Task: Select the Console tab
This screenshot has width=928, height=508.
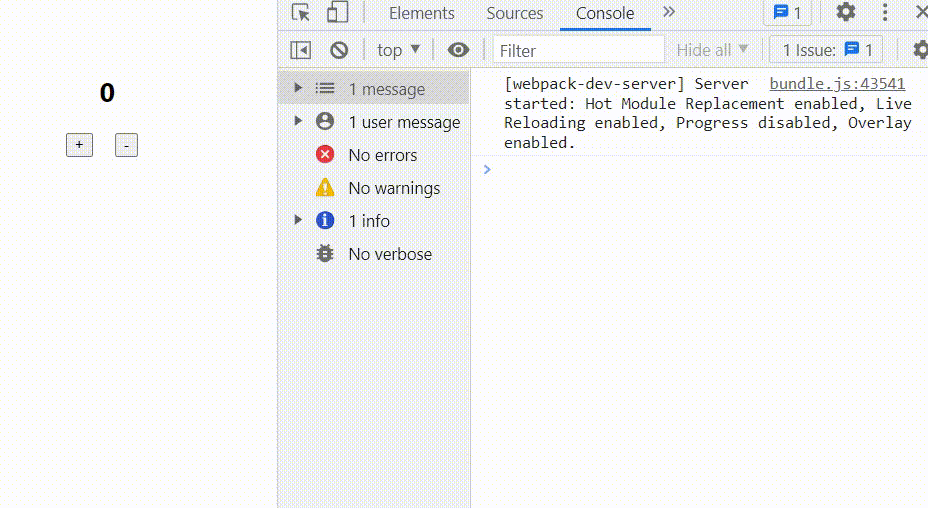Action: tap(605, 13)
